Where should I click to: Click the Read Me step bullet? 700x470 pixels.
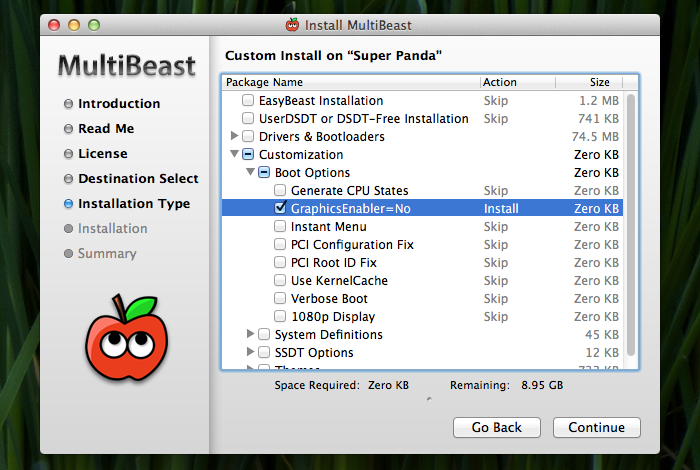tap(68, 129)
